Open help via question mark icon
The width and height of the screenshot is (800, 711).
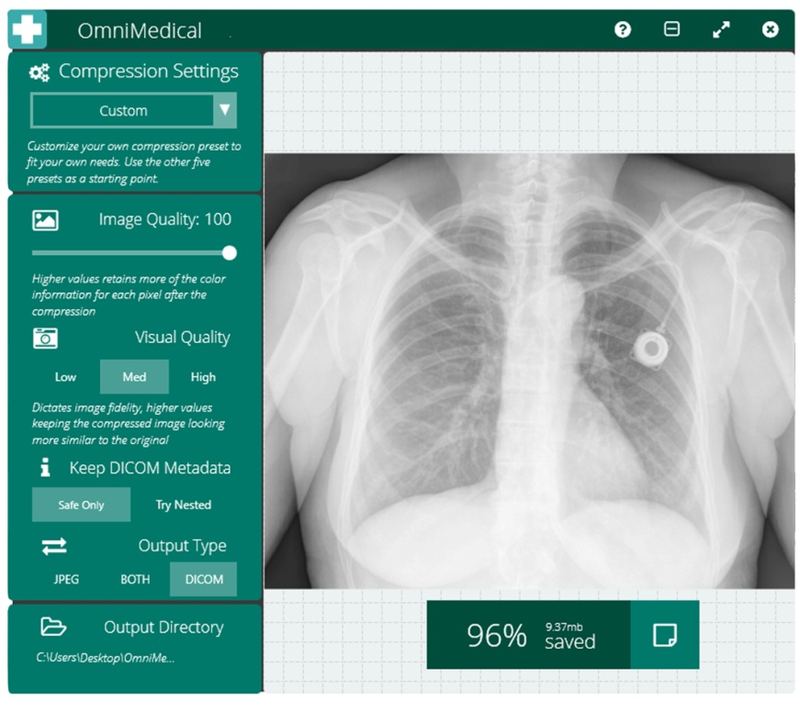pyautogui.click(x=622, y=30)
